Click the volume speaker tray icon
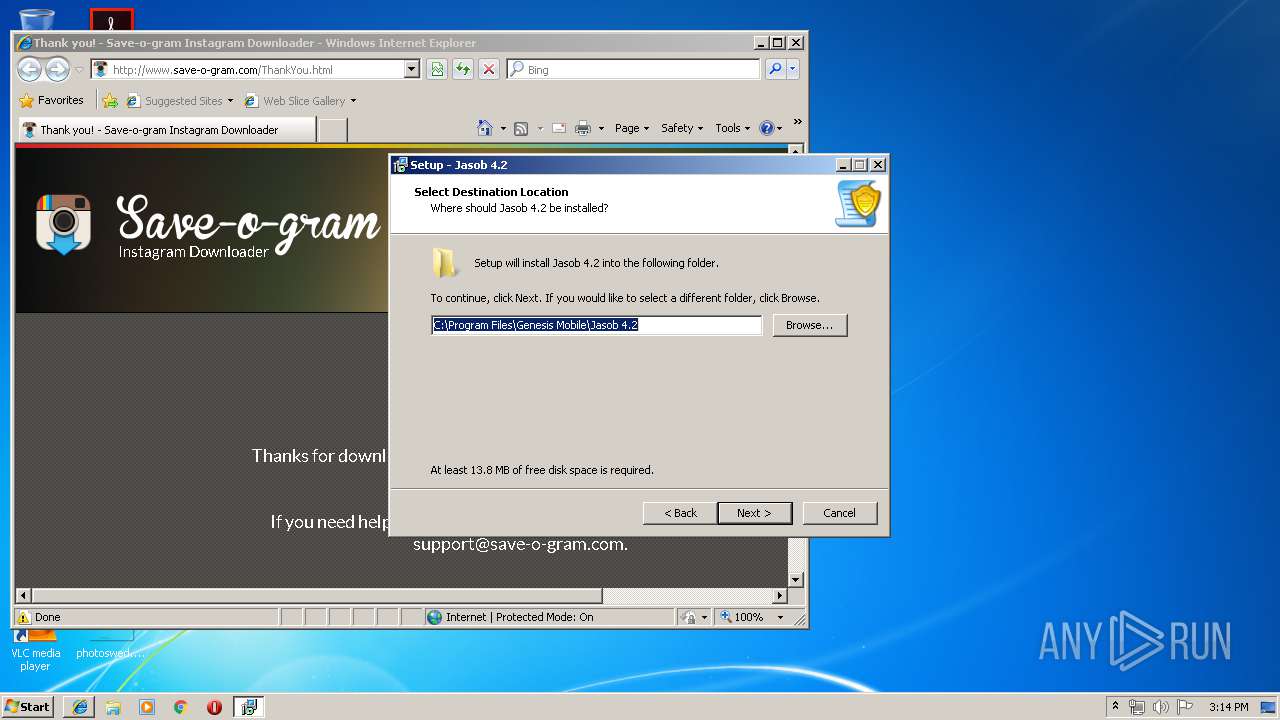1280x720 pixels. 1161,707
